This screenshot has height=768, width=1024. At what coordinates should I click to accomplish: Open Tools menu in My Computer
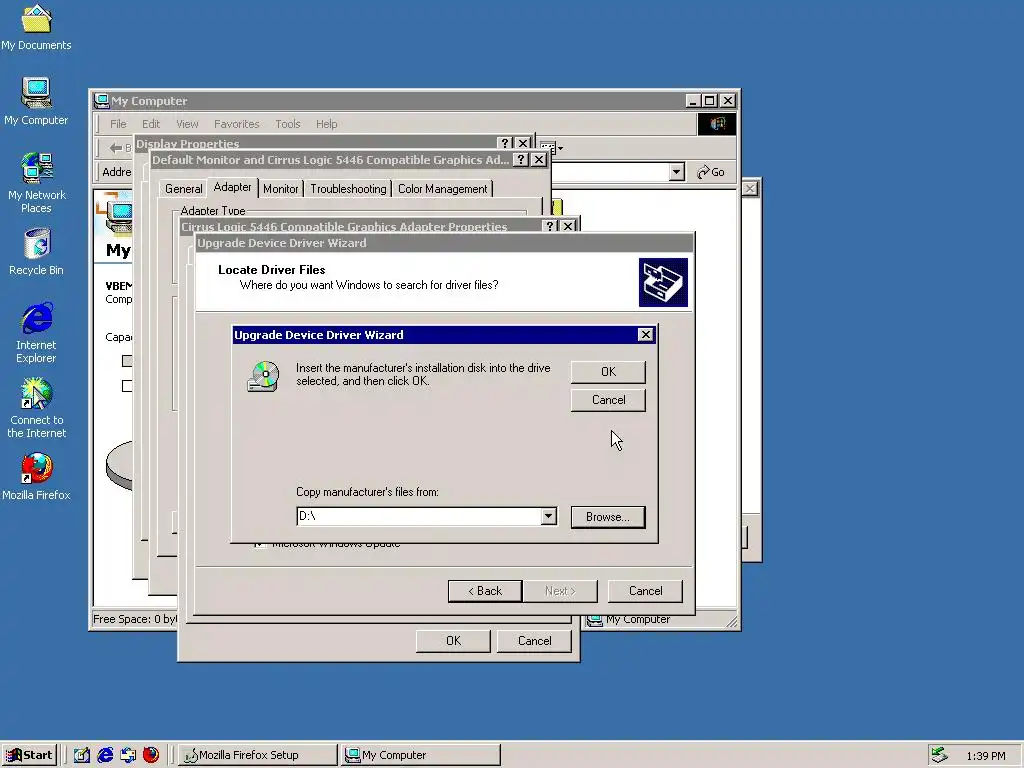(x=287, y=124)
